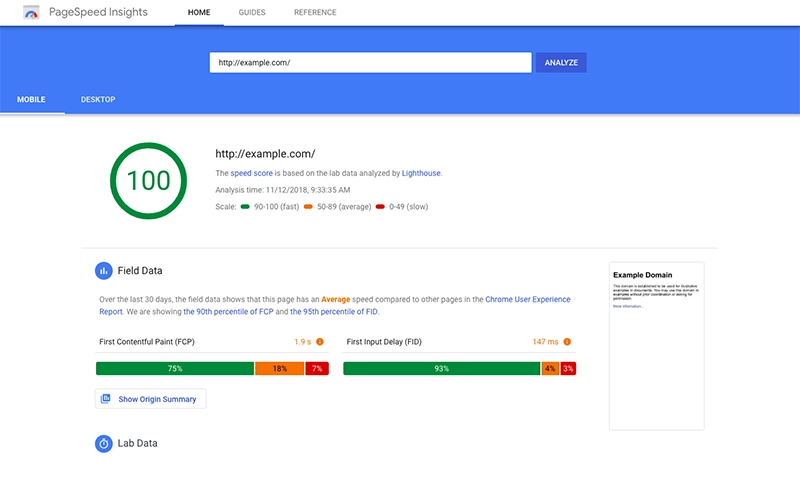Click the http://example.com/ result heading
The width and height of the screenshot is (800, 500).
coord(265,154)
